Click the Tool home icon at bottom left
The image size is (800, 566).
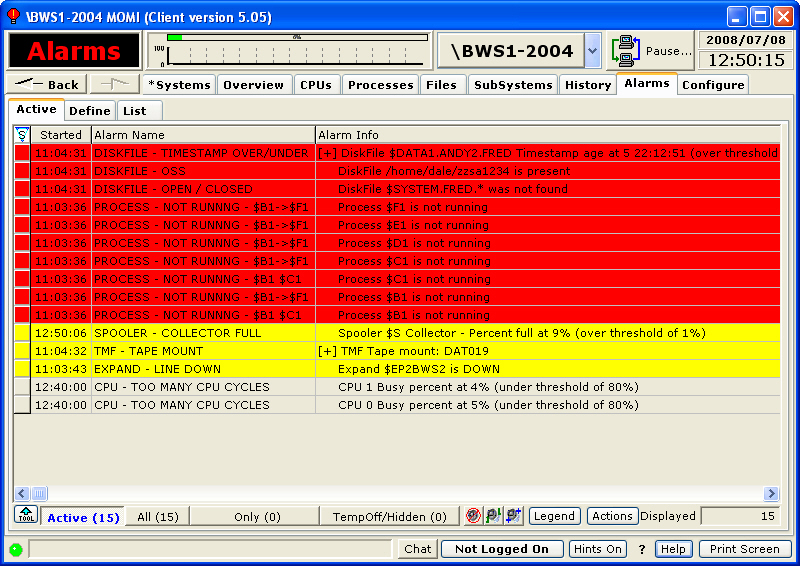point(25,516)
